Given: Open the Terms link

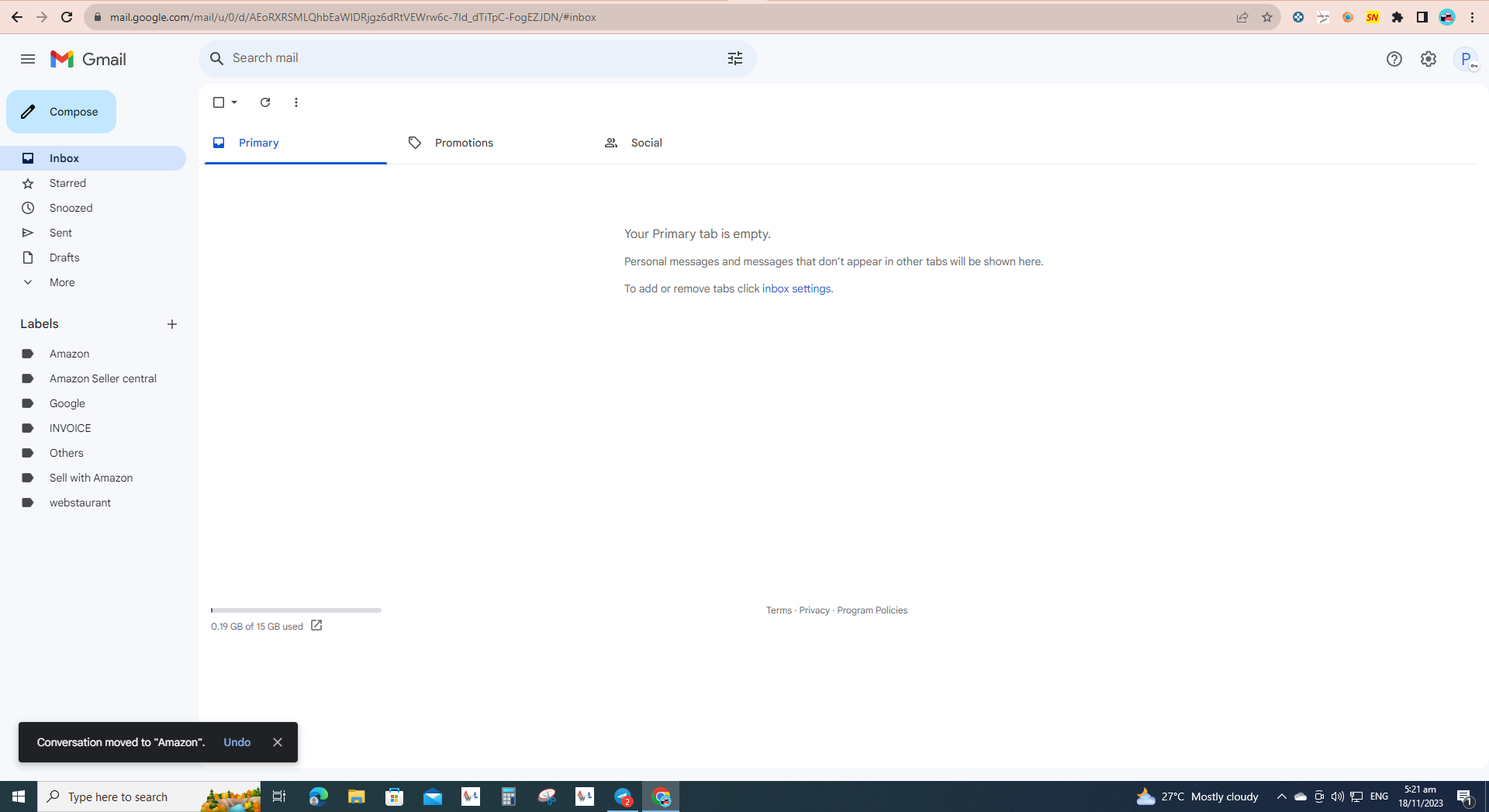Looking at the screenshot, I should (779, 610).
